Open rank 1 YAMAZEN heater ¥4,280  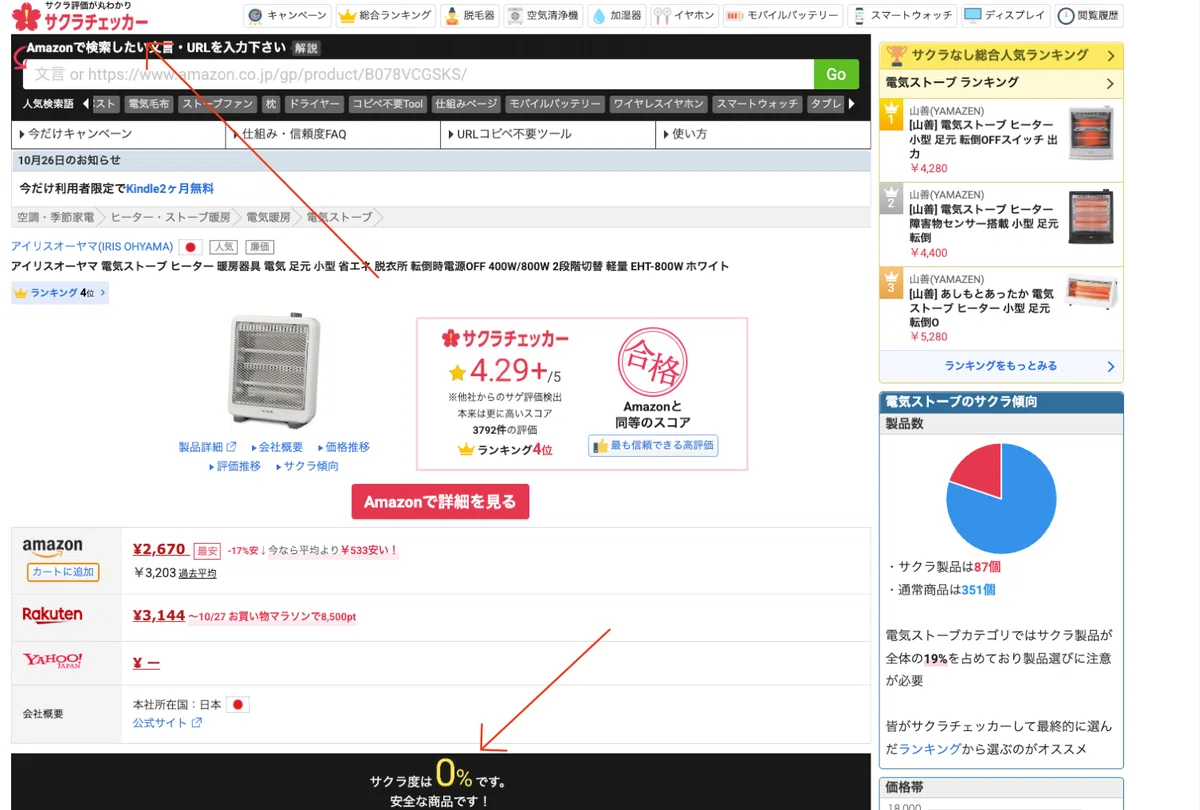coord(1001,139)
